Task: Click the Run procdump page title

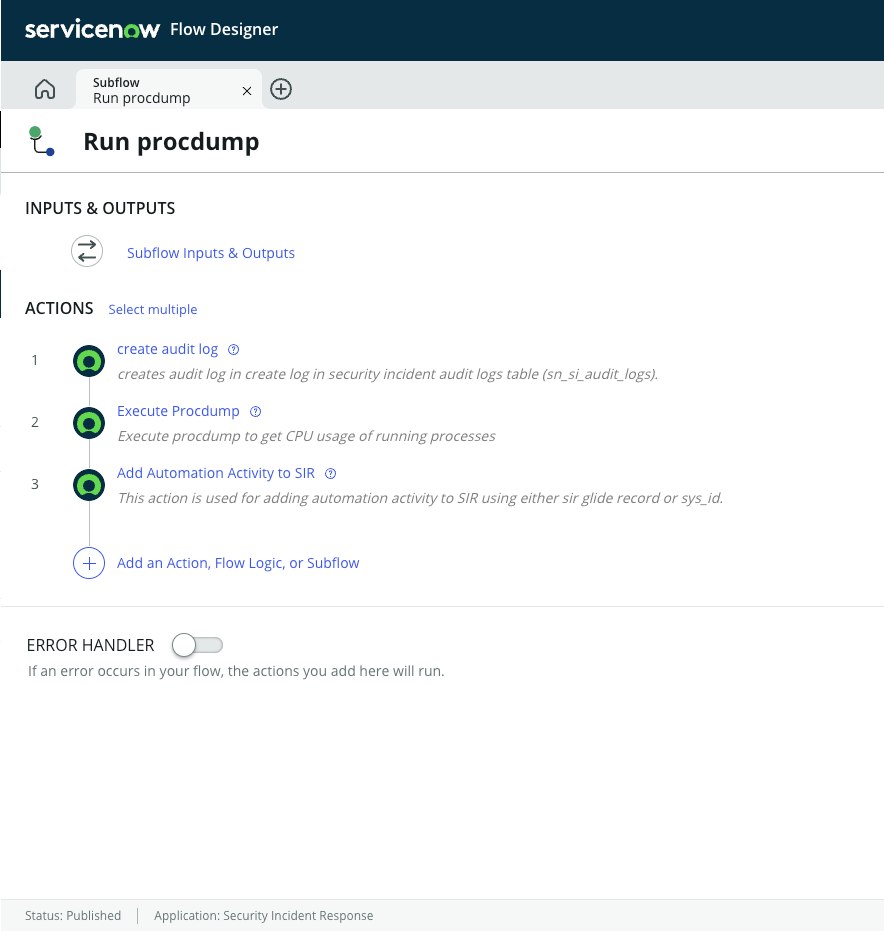Action: click(x=171, y=142)
